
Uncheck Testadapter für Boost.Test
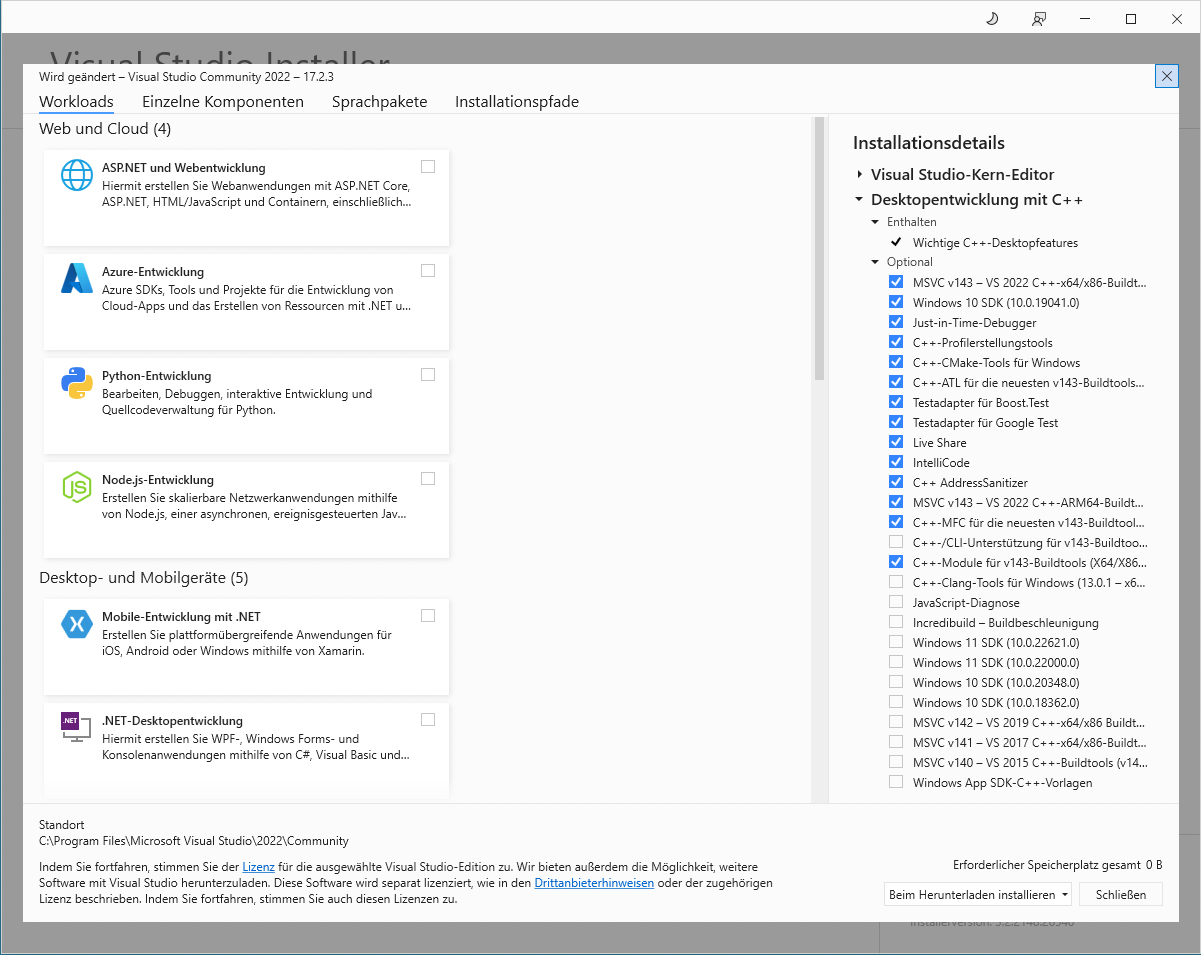pyautogui.click(x=896, y=402)
